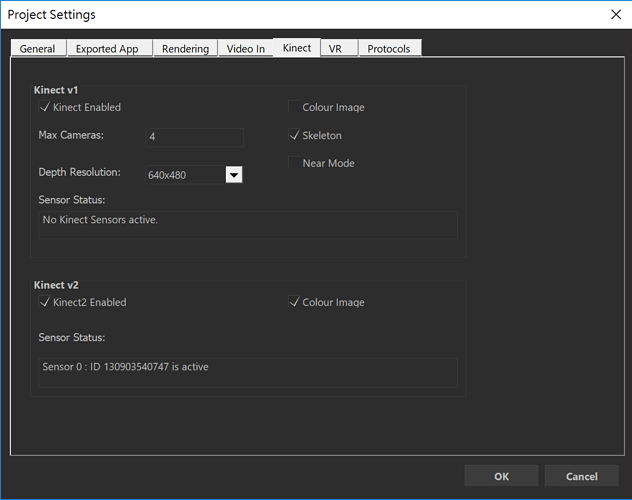Click the 'Max Cameras:' label
This screenshot has width=632, height=500.
click(71, 135)
